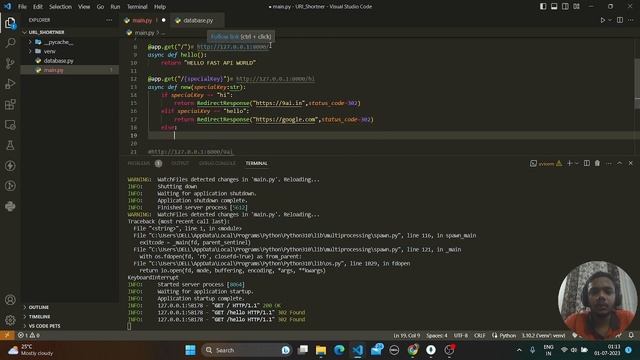Select the Terminal panel tab
640x360 pixels.
pyautogui.click(x=256, y=163)
